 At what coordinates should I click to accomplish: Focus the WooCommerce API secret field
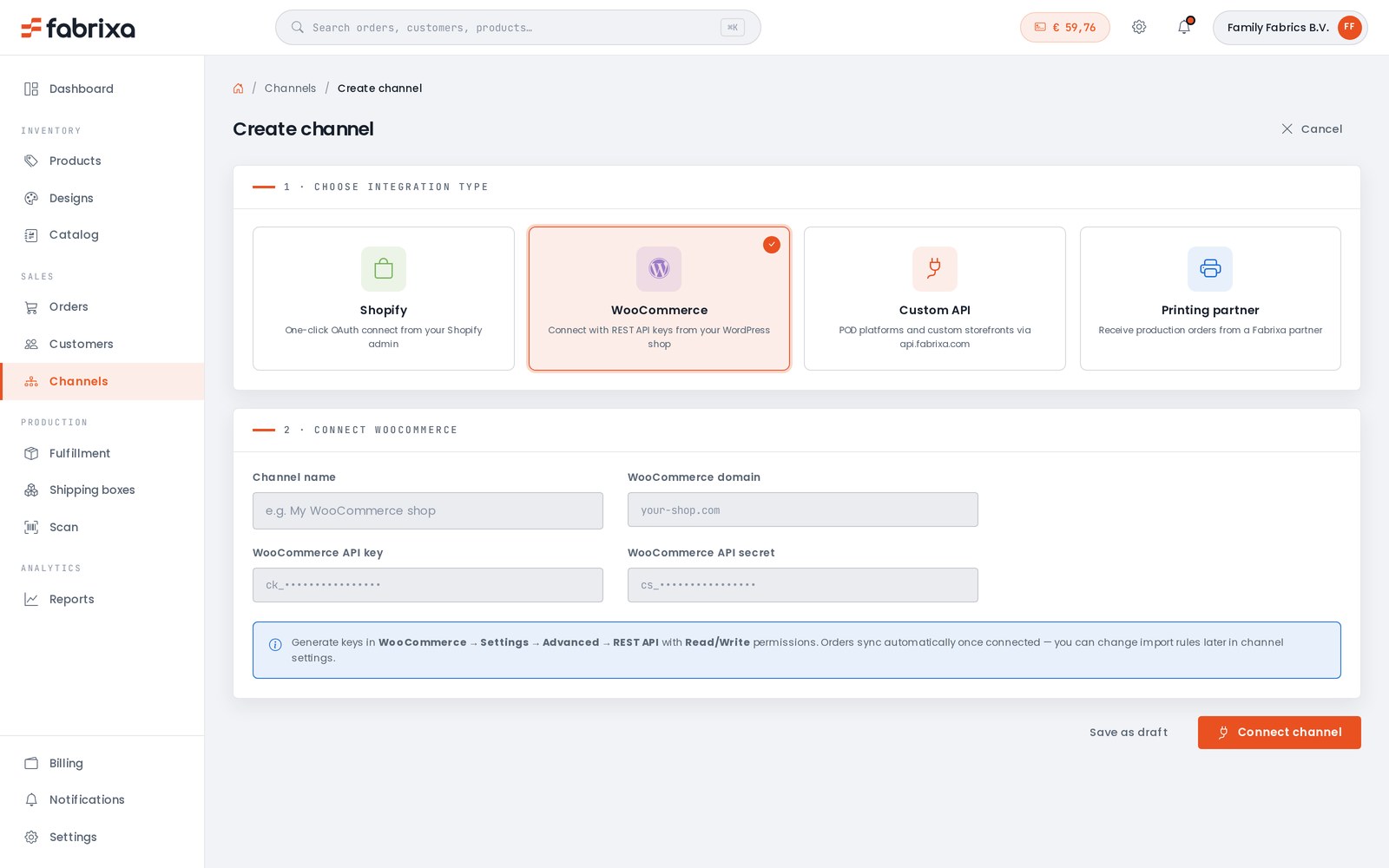click(803, 585)
